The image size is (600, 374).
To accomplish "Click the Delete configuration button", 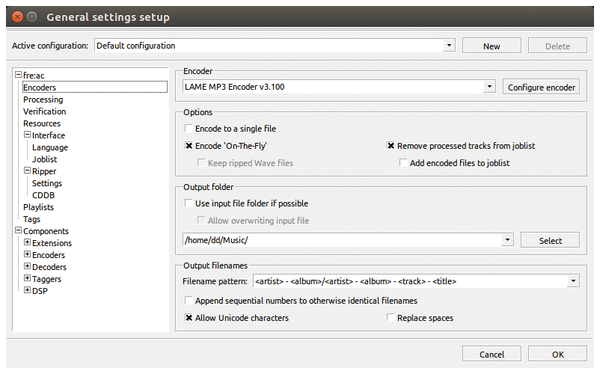I will 558,46.
